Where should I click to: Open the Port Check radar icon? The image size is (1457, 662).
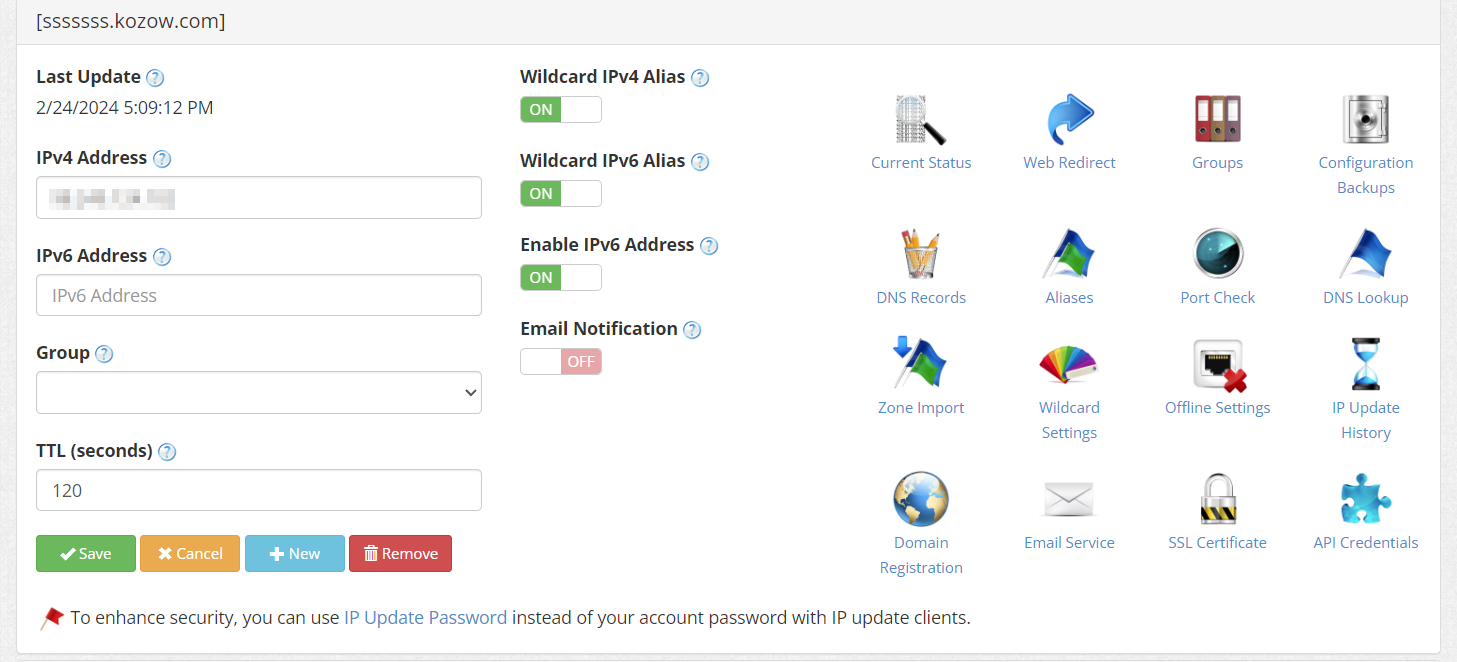[x=1217, y=254]
